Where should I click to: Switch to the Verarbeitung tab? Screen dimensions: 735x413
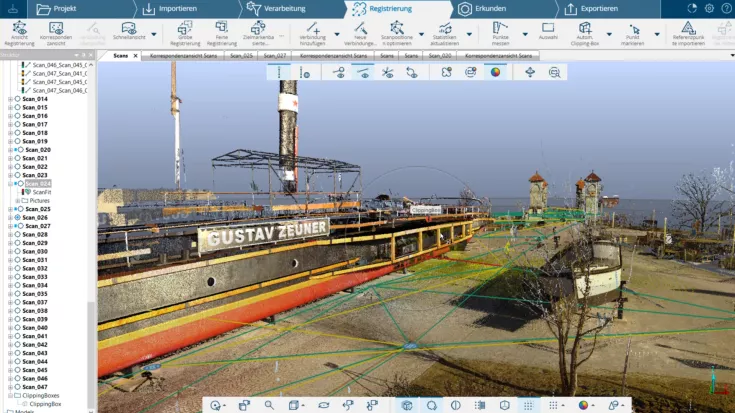[276, 8]
